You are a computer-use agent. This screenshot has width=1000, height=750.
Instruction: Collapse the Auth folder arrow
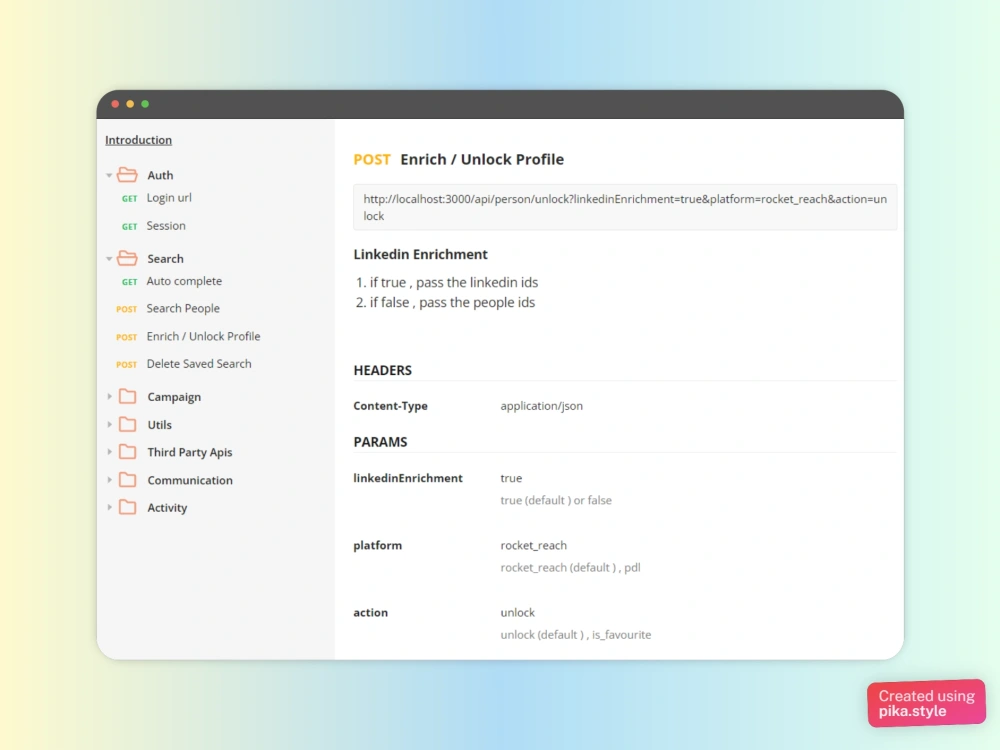pyautogui.click(x=109, y=175)
